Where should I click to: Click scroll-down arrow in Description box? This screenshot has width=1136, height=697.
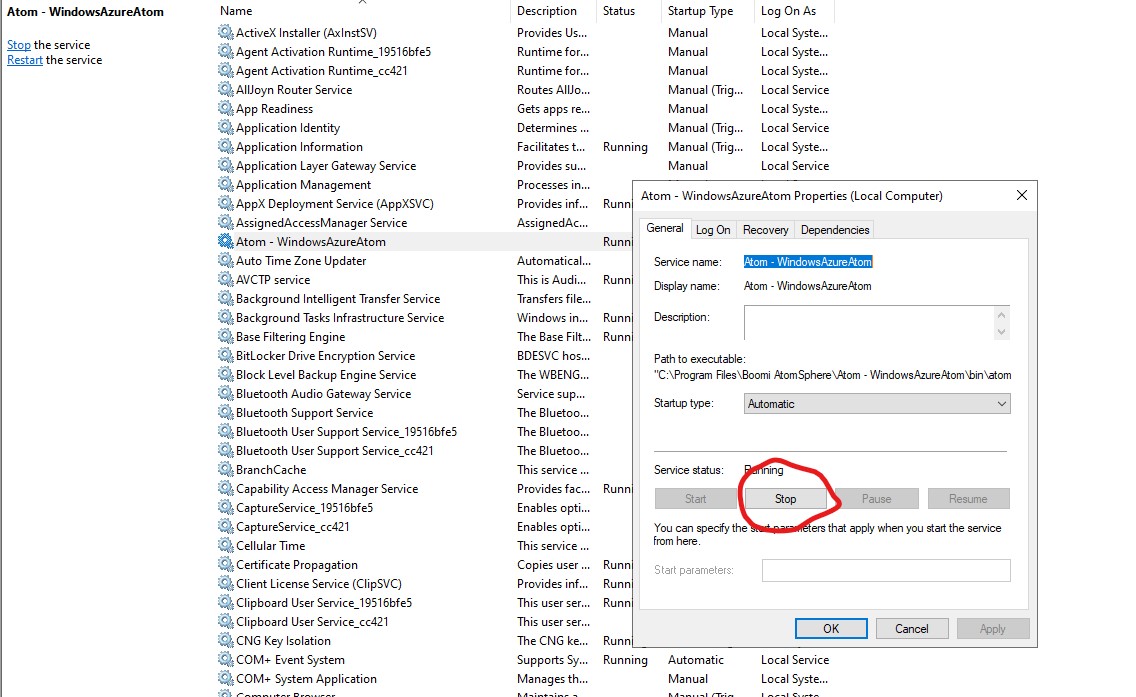click(1002, 331)
